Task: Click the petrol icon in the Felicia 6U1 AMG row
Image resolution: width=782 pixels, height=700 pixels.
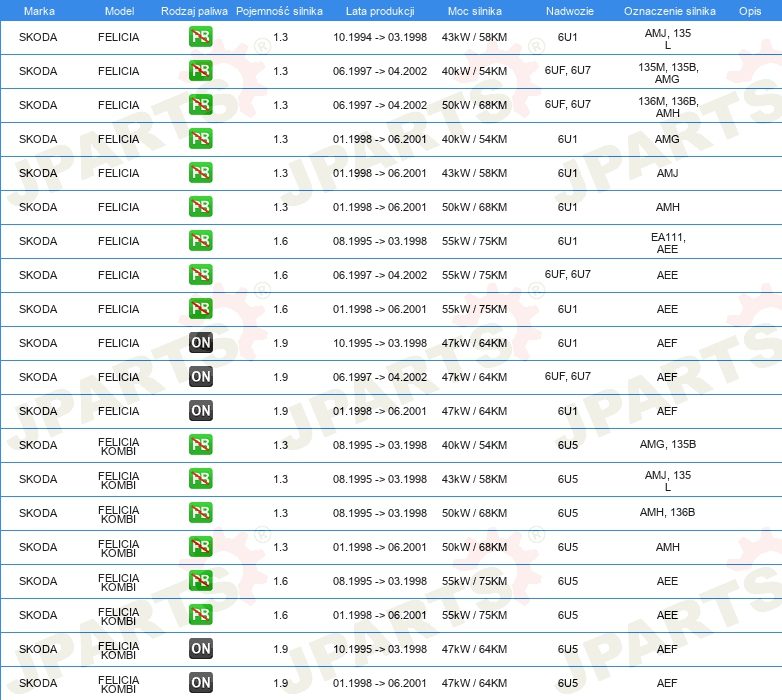Action: [200, 138]
